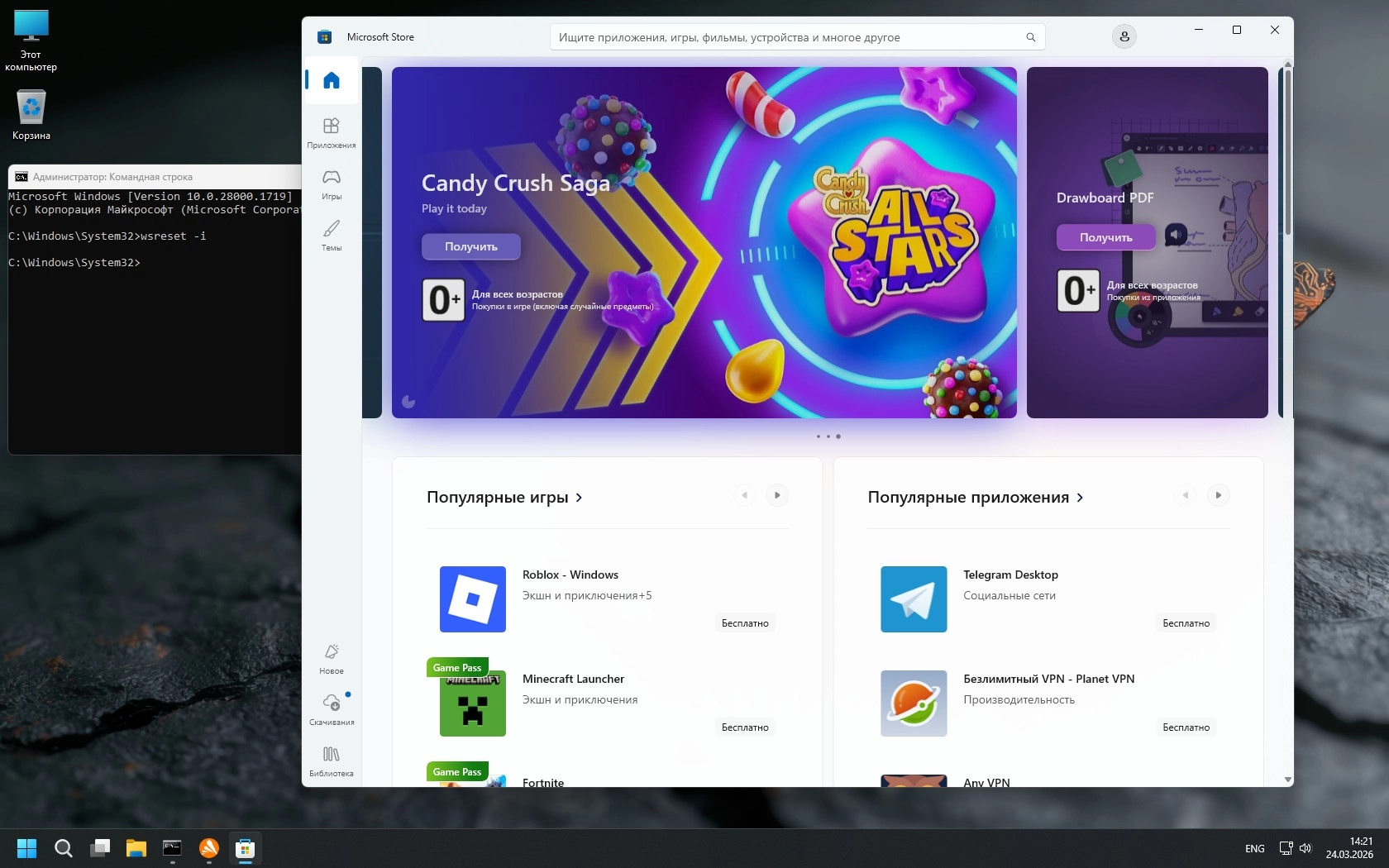Show previous items in Популярные приложения
The width and height of the screenshot is (1389, 868).
(x=1186, y=495)
